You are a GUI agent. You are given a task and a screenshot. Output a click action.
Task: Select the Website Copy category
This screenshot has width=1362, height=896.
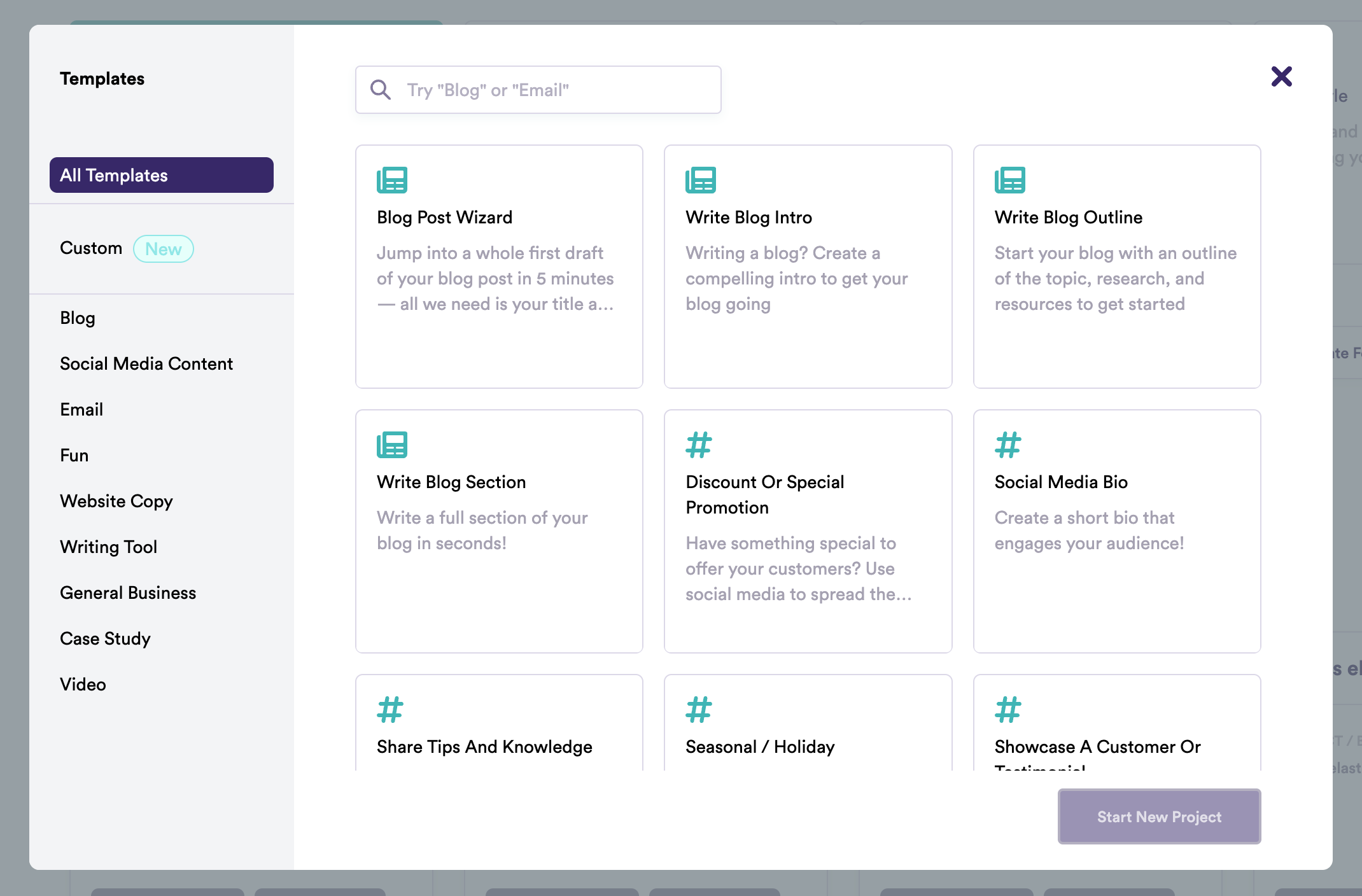click(116, 501)
